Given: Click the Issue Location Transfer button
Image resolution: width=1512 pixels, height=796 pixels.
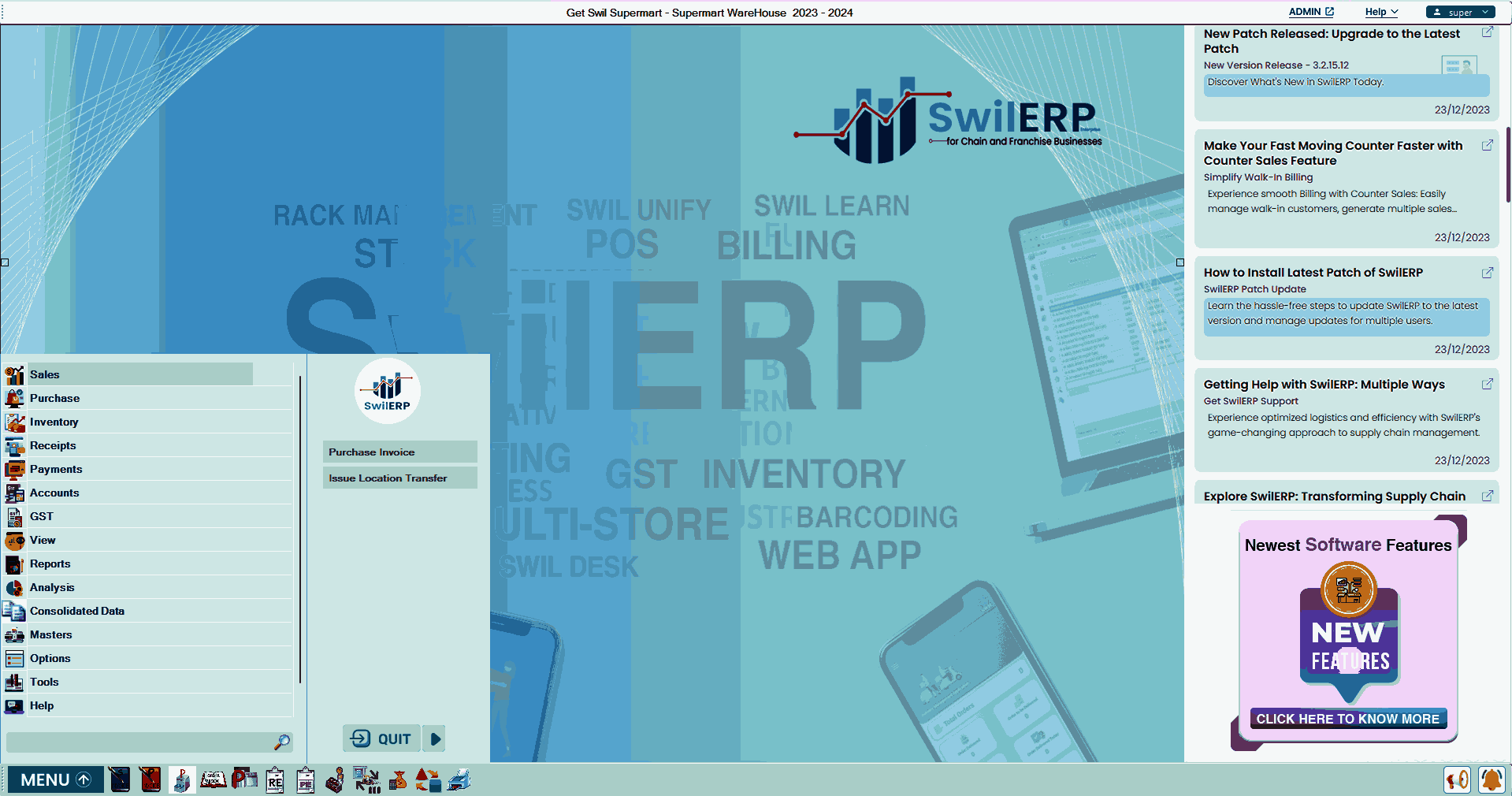Looking at the screenshot, I should 399,478.
